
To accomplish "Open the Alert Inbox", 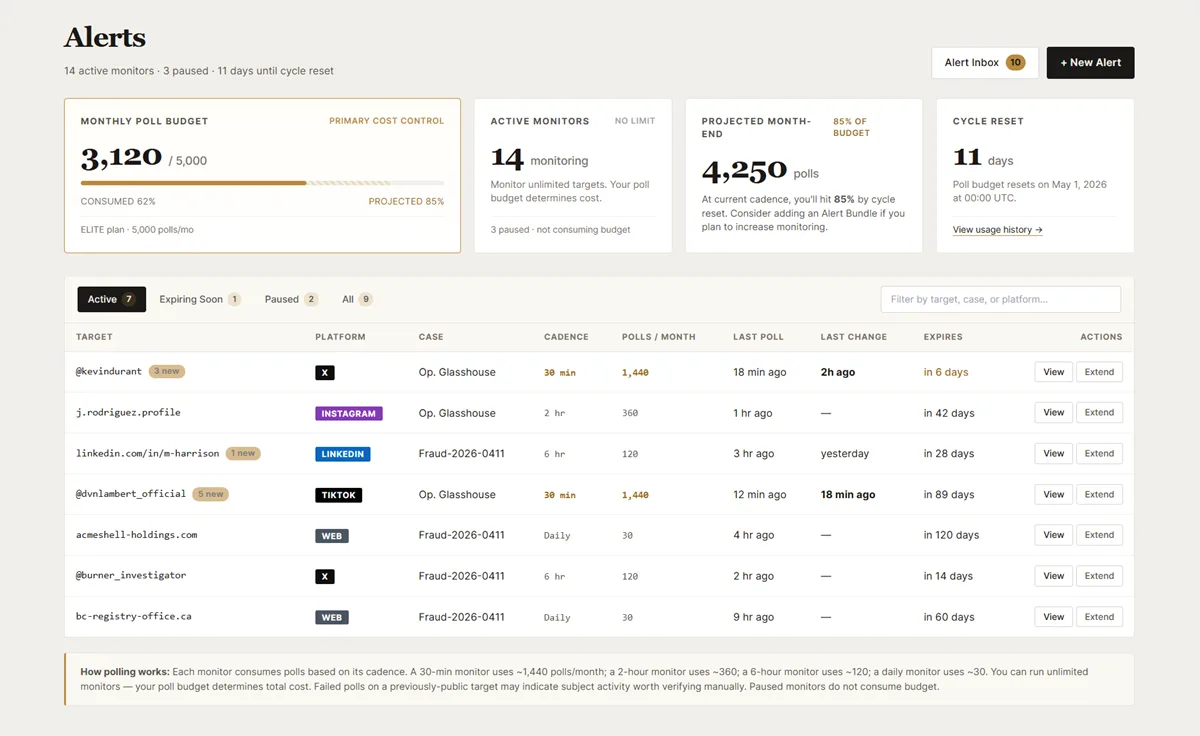I will coord(984,62).
